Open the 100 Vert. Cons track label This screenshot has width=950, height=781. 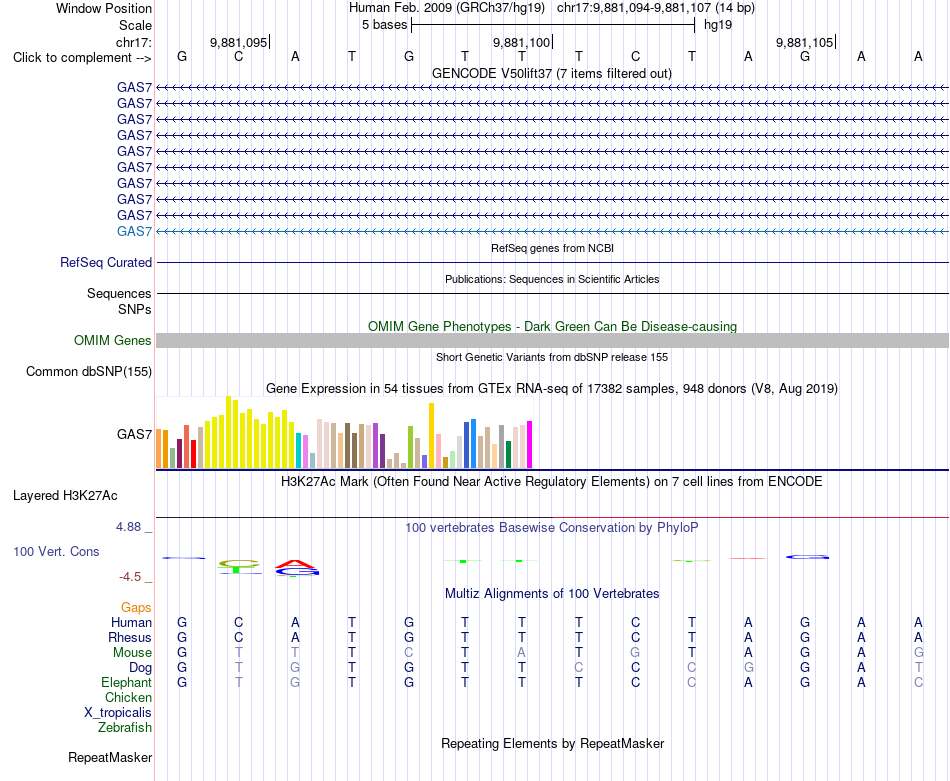(56, 551)
